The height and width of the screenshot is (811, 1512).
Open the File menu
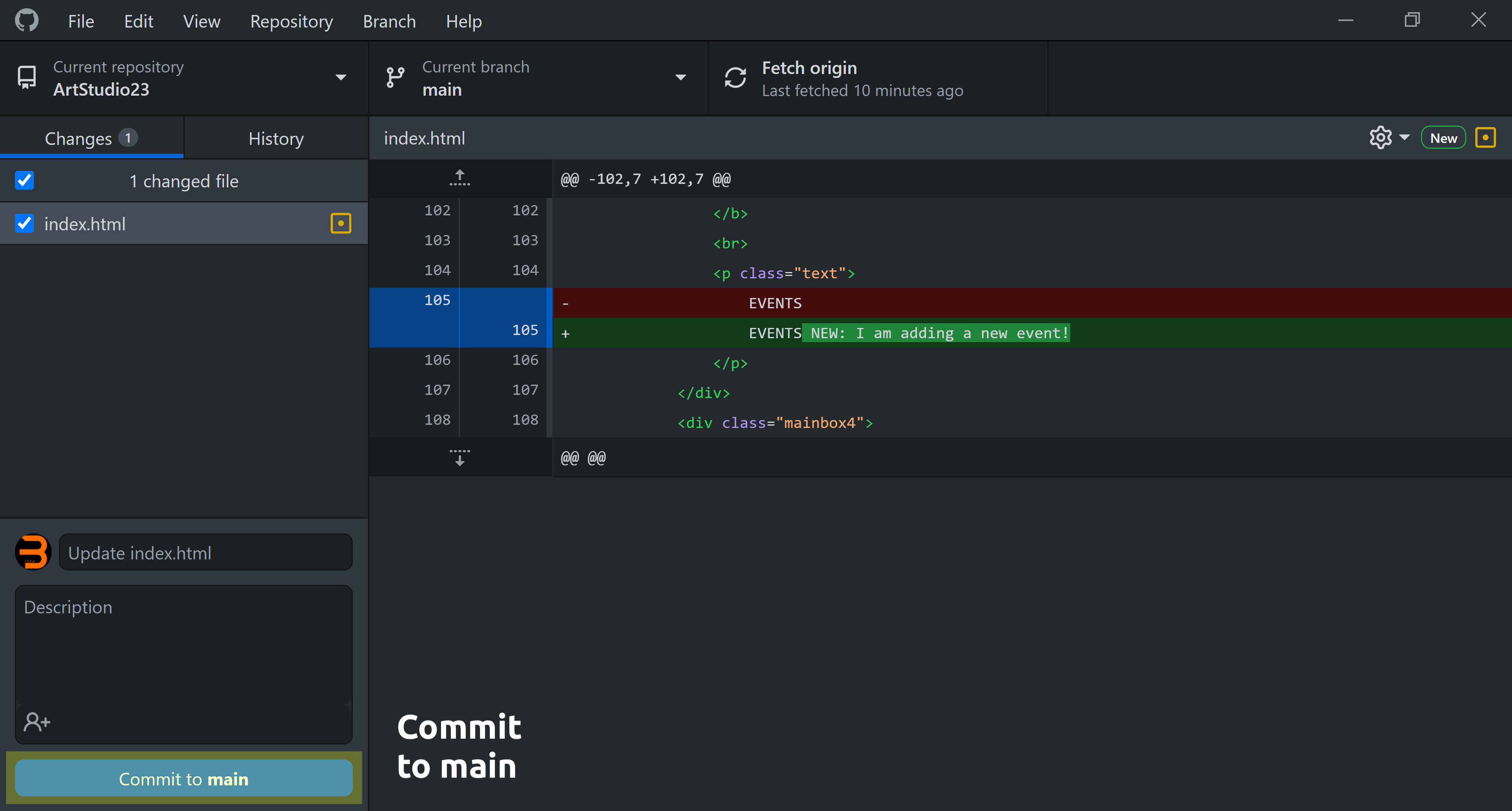(x=81, y=21)
